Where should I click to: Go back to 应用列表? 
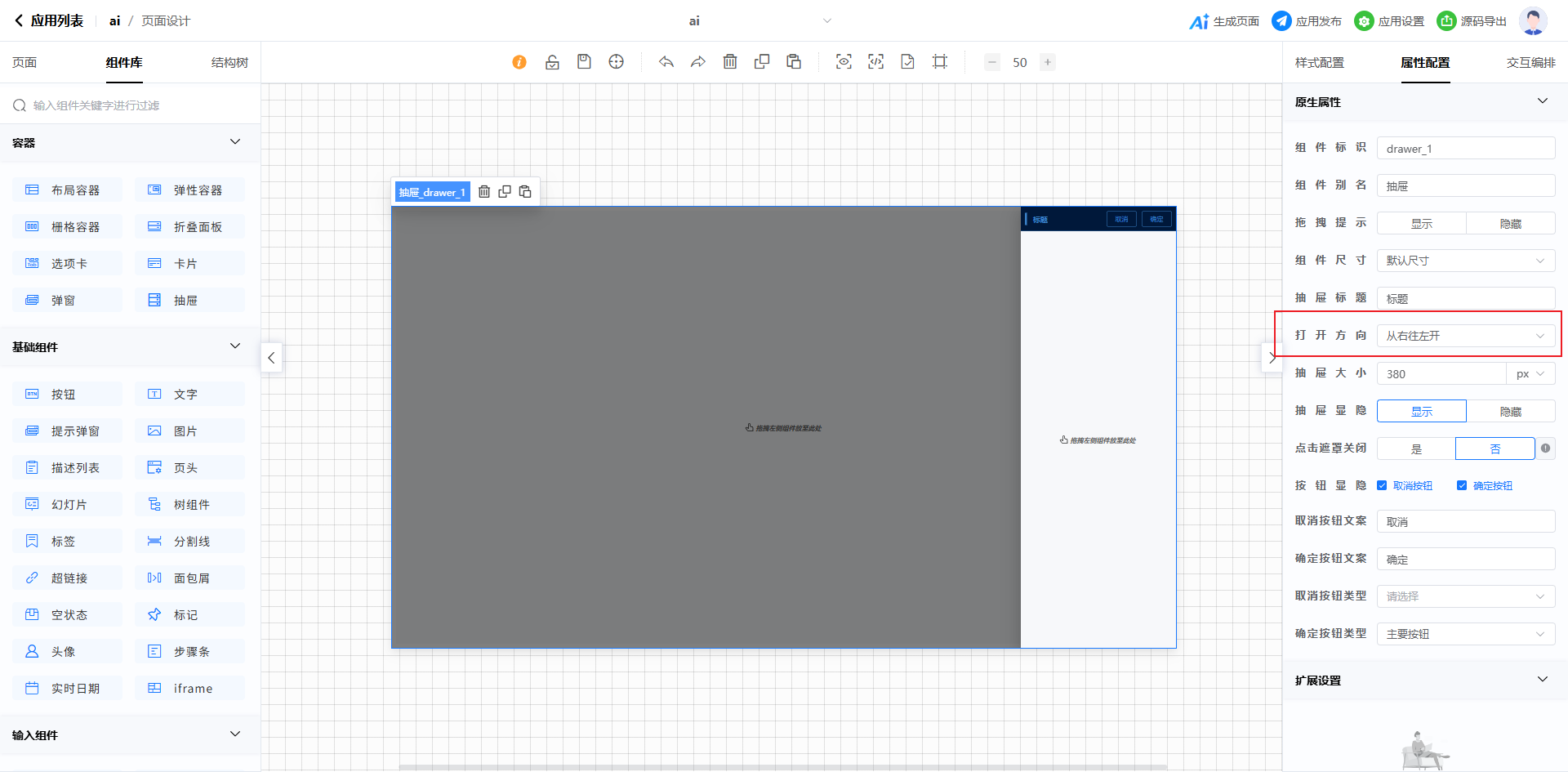(49, 21)
